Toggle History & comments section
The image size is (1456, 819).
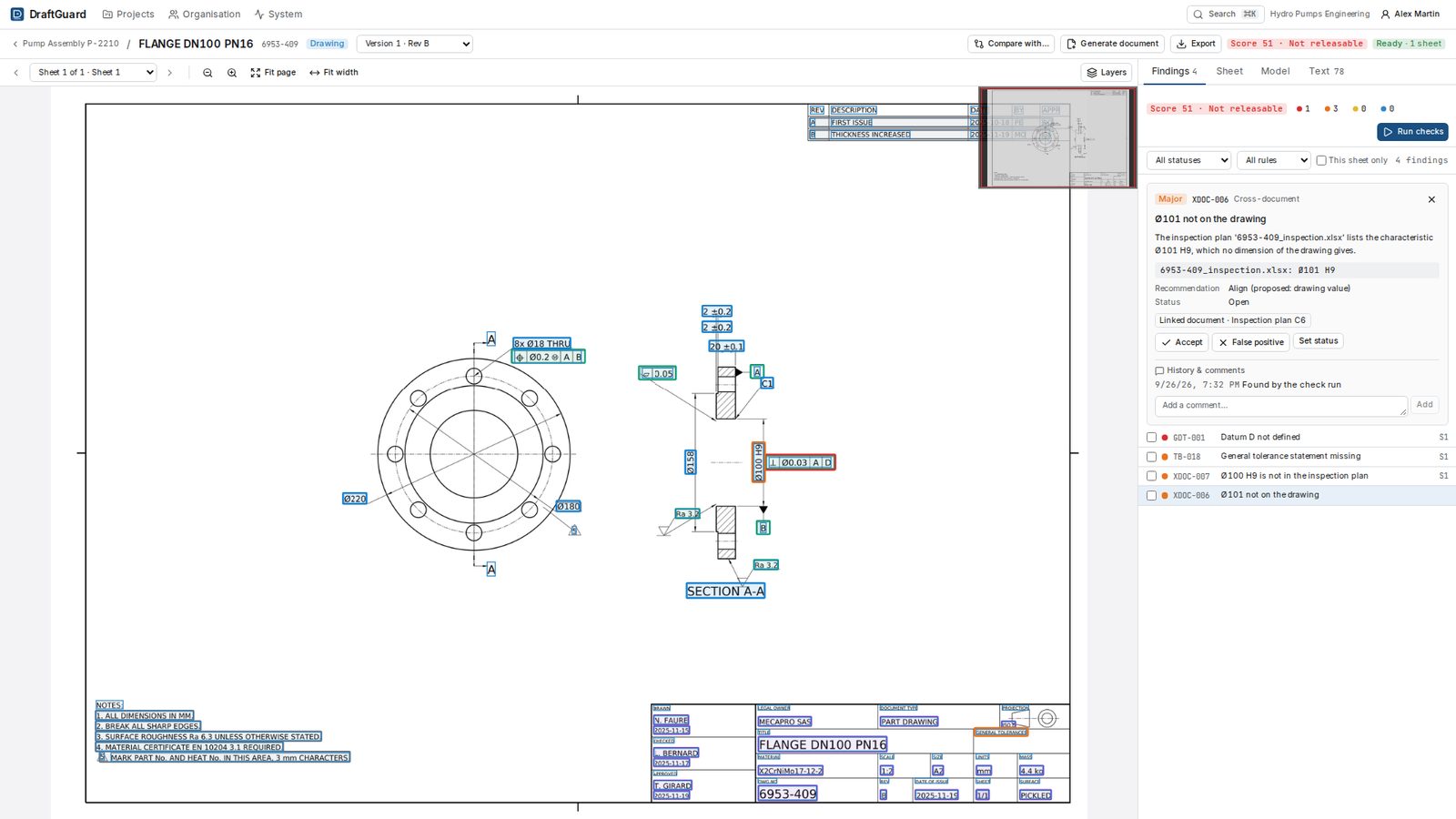click(x=1199, y=370)
